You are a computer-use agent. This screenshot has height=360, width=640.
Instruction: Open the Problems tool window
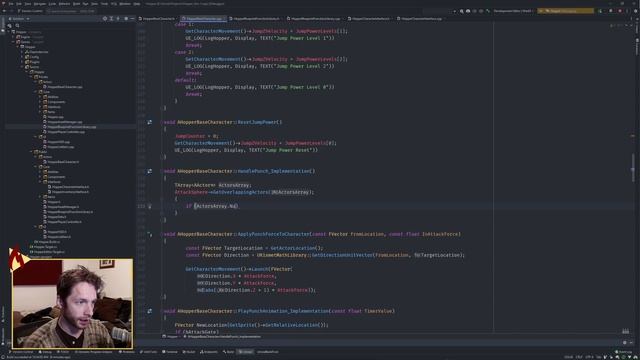coord(127,352)
